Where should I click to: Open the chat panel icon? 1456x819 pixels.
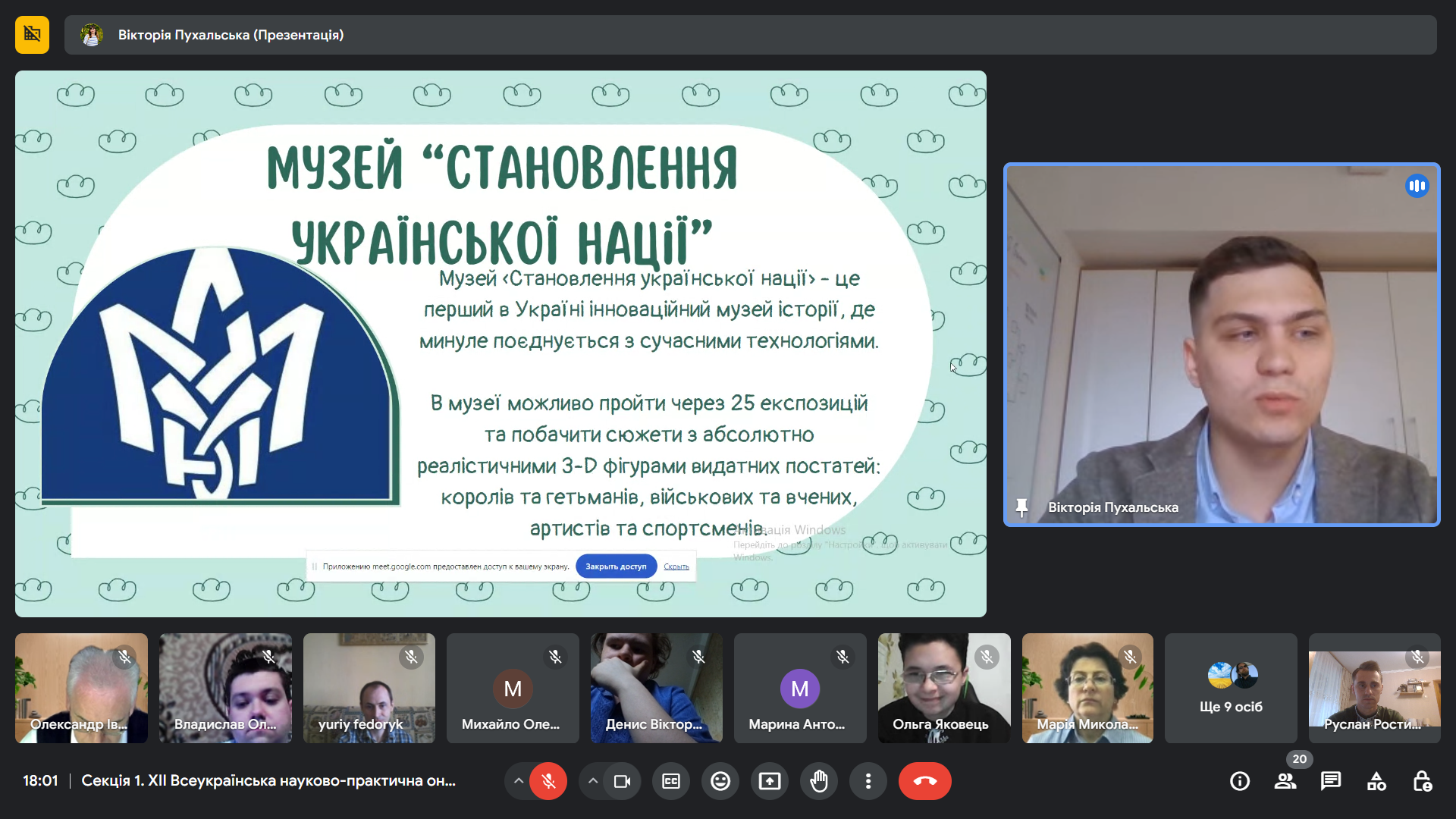tap(1331, 781)
